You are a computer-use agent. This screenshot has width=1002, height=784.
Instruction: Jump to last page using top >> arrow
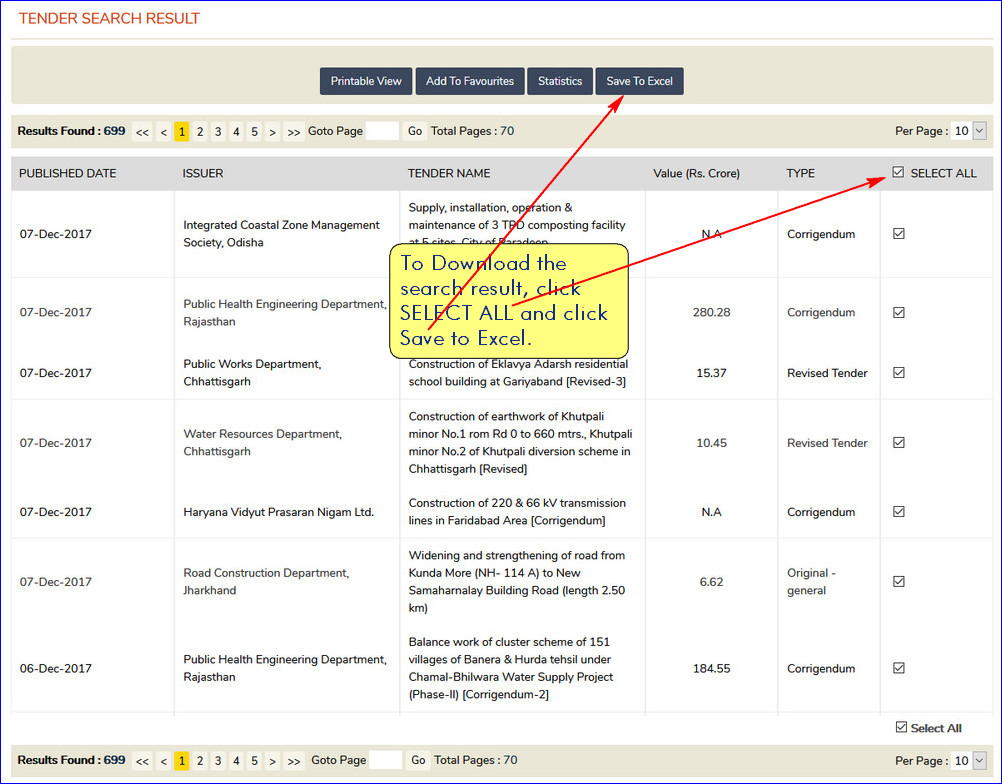tap(293, 131)
